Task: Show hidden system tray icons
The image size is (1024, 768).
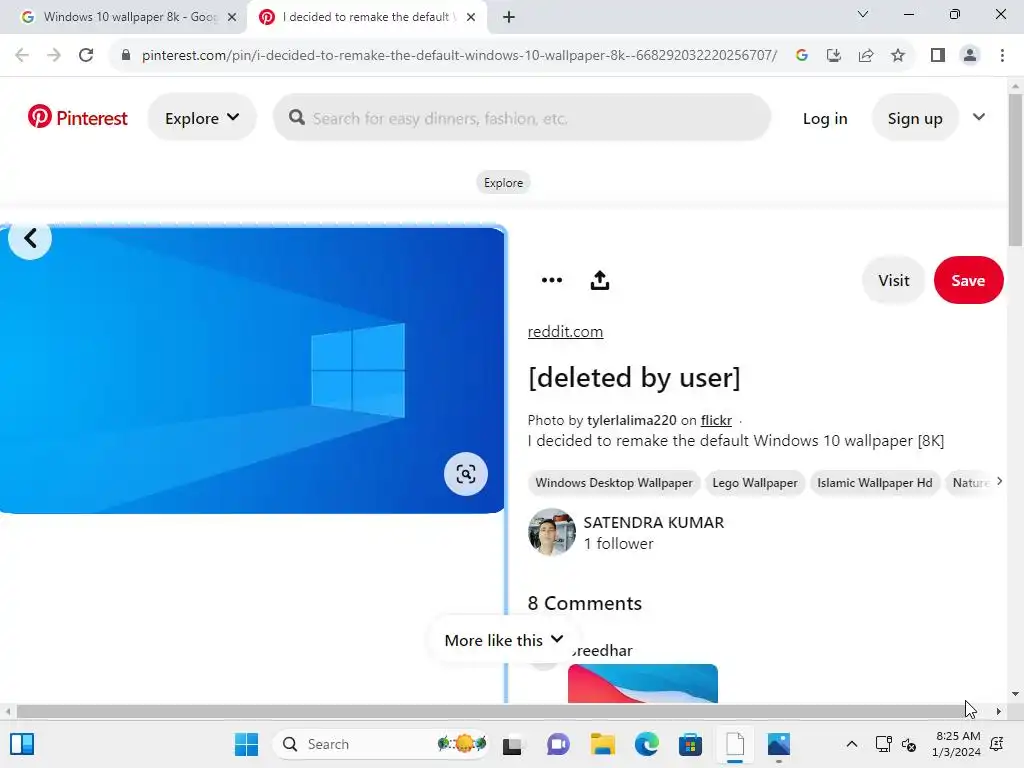Action: (x=852, y=744)
